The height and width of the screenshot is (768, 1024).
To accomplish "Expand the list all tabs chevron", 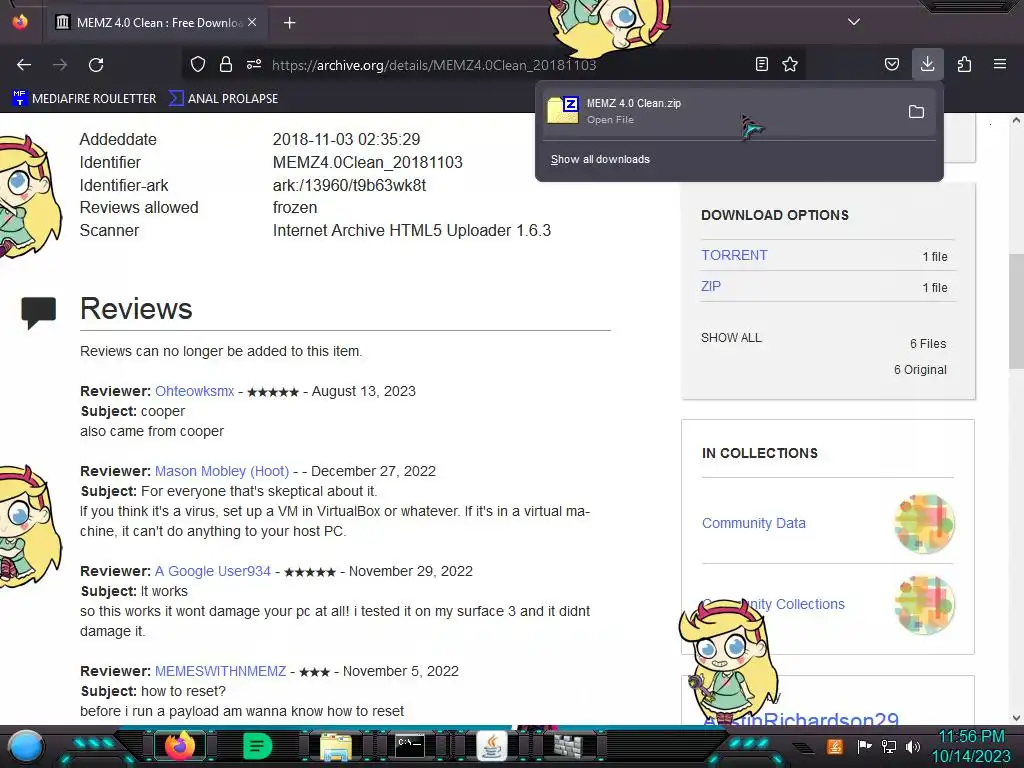I will point(854,22).
